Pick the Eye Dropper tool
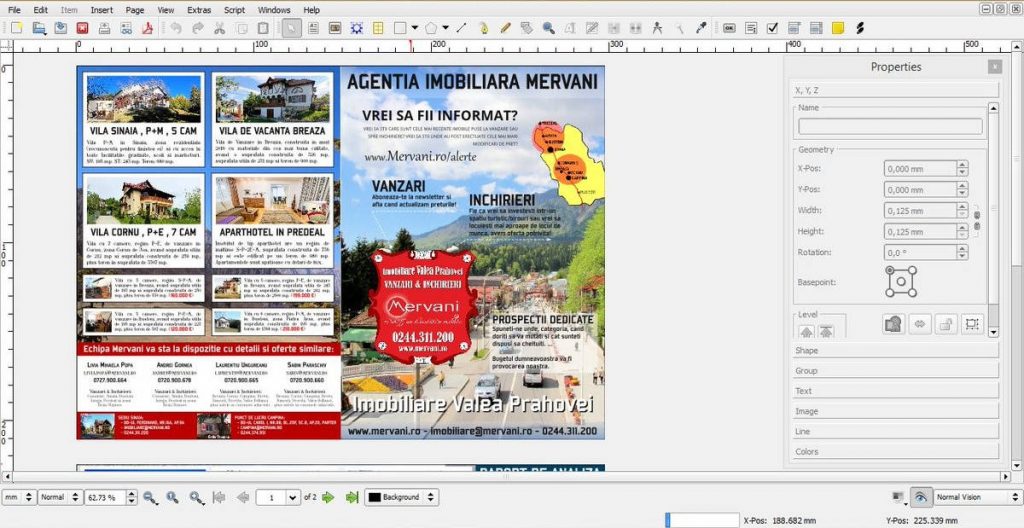 tap(701, 28)
